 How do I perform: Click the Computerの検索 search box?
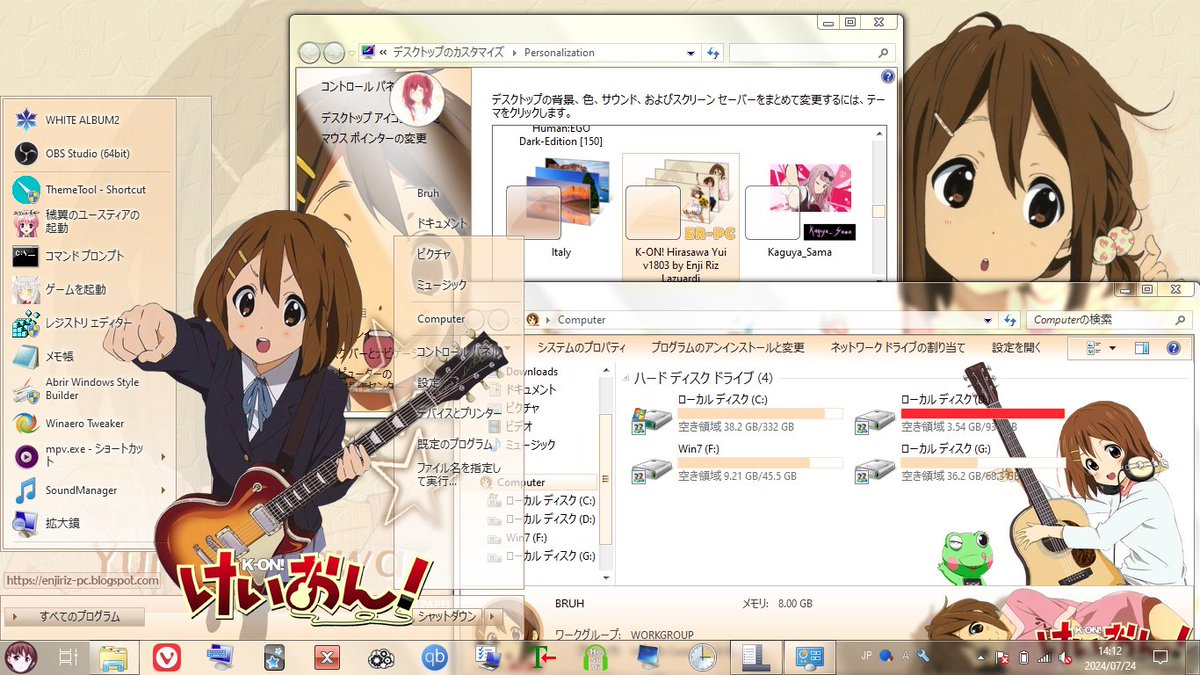pos(1108,319)
